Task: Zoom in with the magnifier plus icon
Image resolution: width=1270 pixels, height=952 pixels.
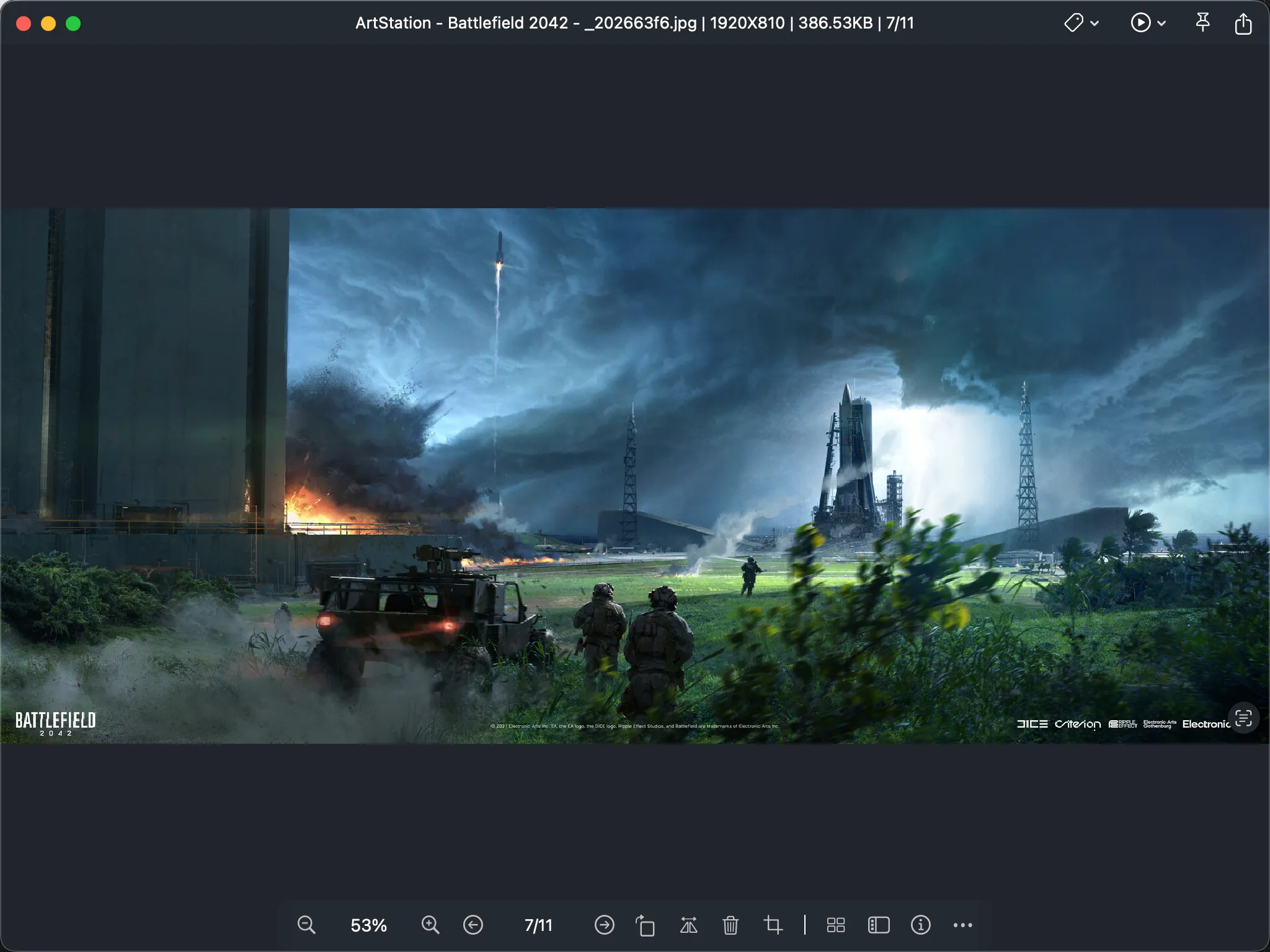Action: (430, 925)
